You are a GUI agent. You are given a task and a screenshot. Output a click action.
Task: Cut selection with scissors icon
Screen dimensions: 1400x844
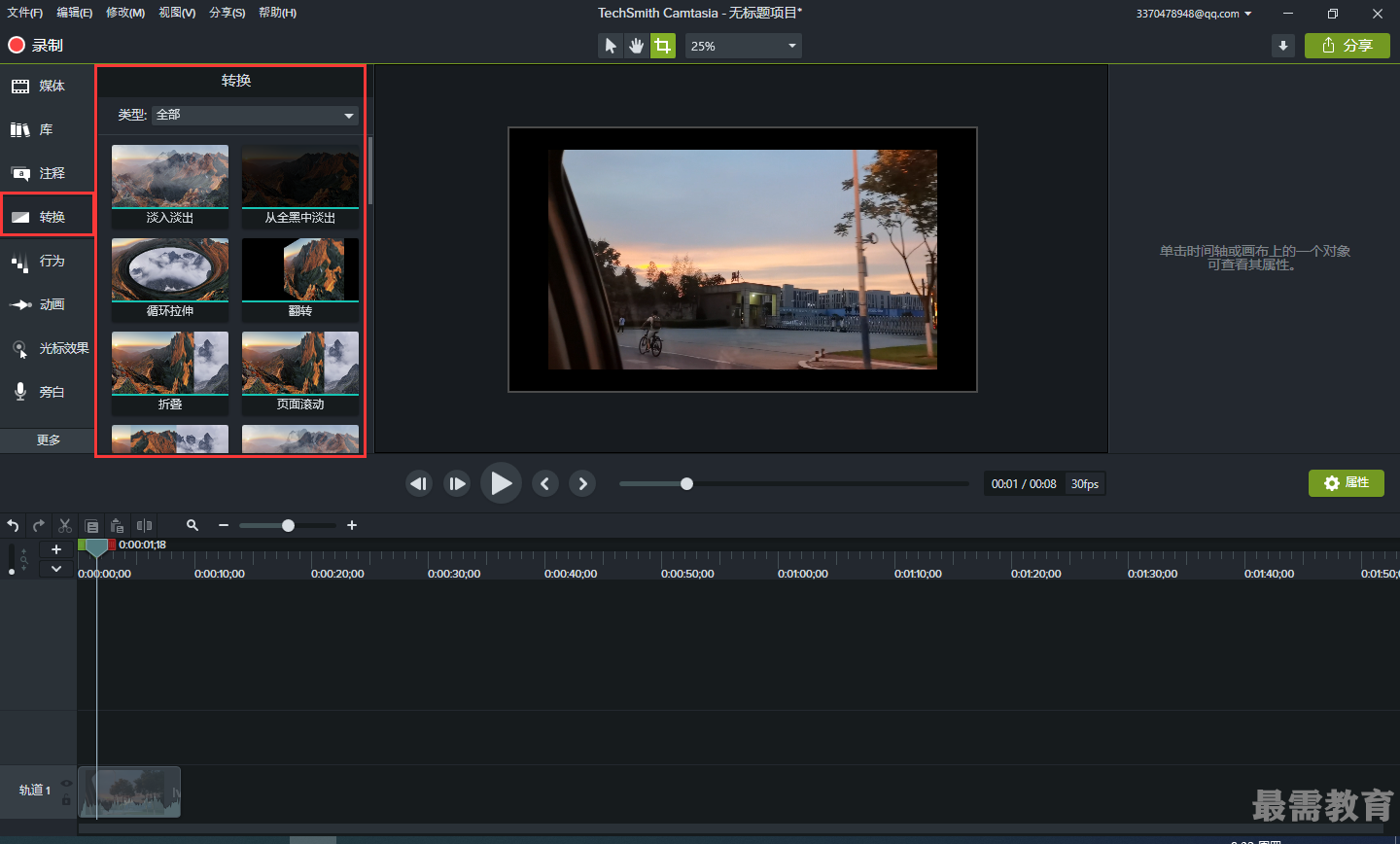point(65,525)
